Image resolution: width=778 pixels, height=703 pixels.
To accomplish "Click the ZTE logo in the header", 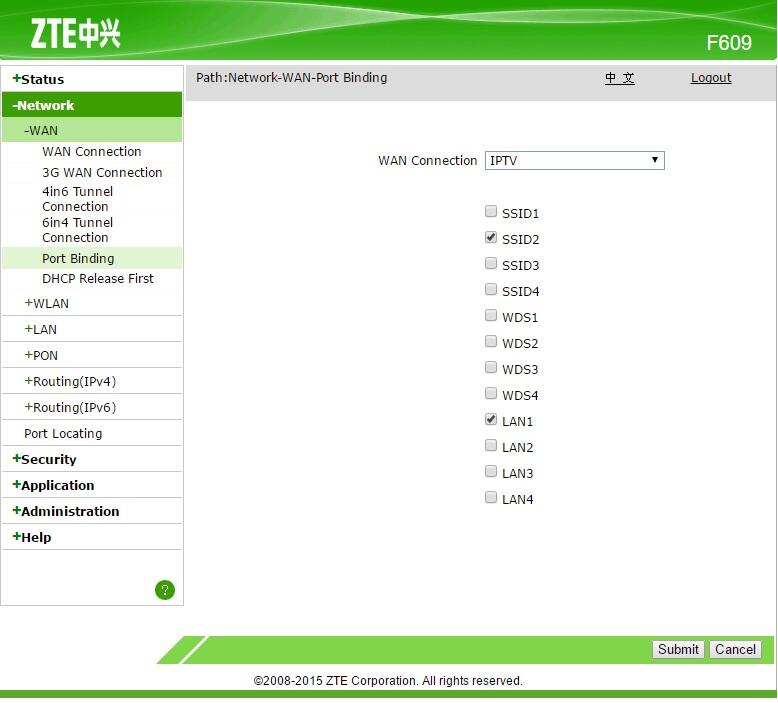I will coord(75,33).
